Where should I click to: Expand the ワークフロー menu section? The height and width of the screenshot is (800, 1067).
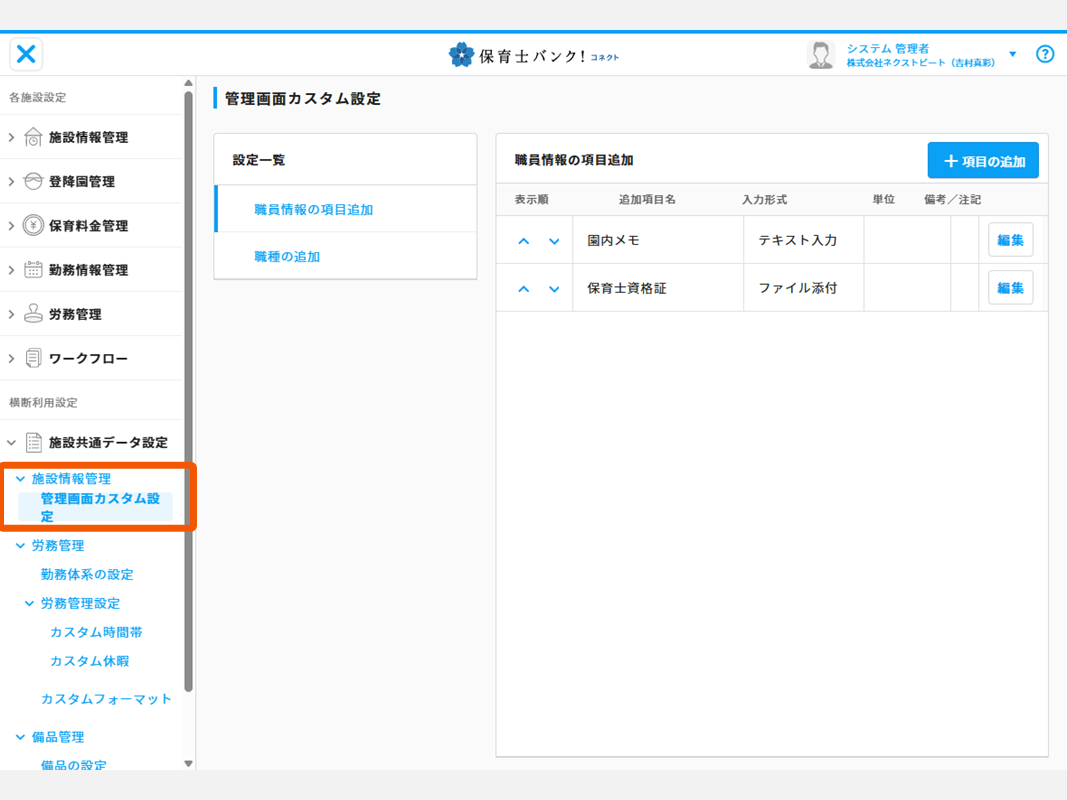tap(12, 358)
